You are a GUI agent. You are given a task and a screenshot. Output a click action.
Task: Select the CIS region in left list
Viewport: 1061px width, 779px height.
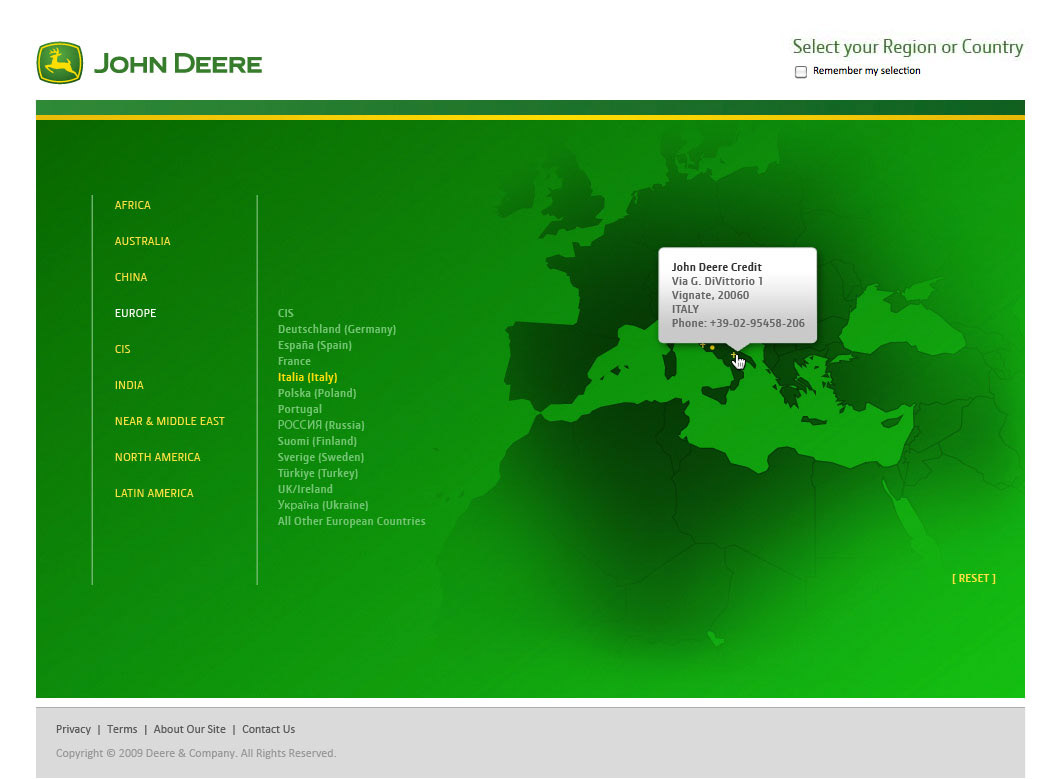pyautogui.click(x=122, y=349)
